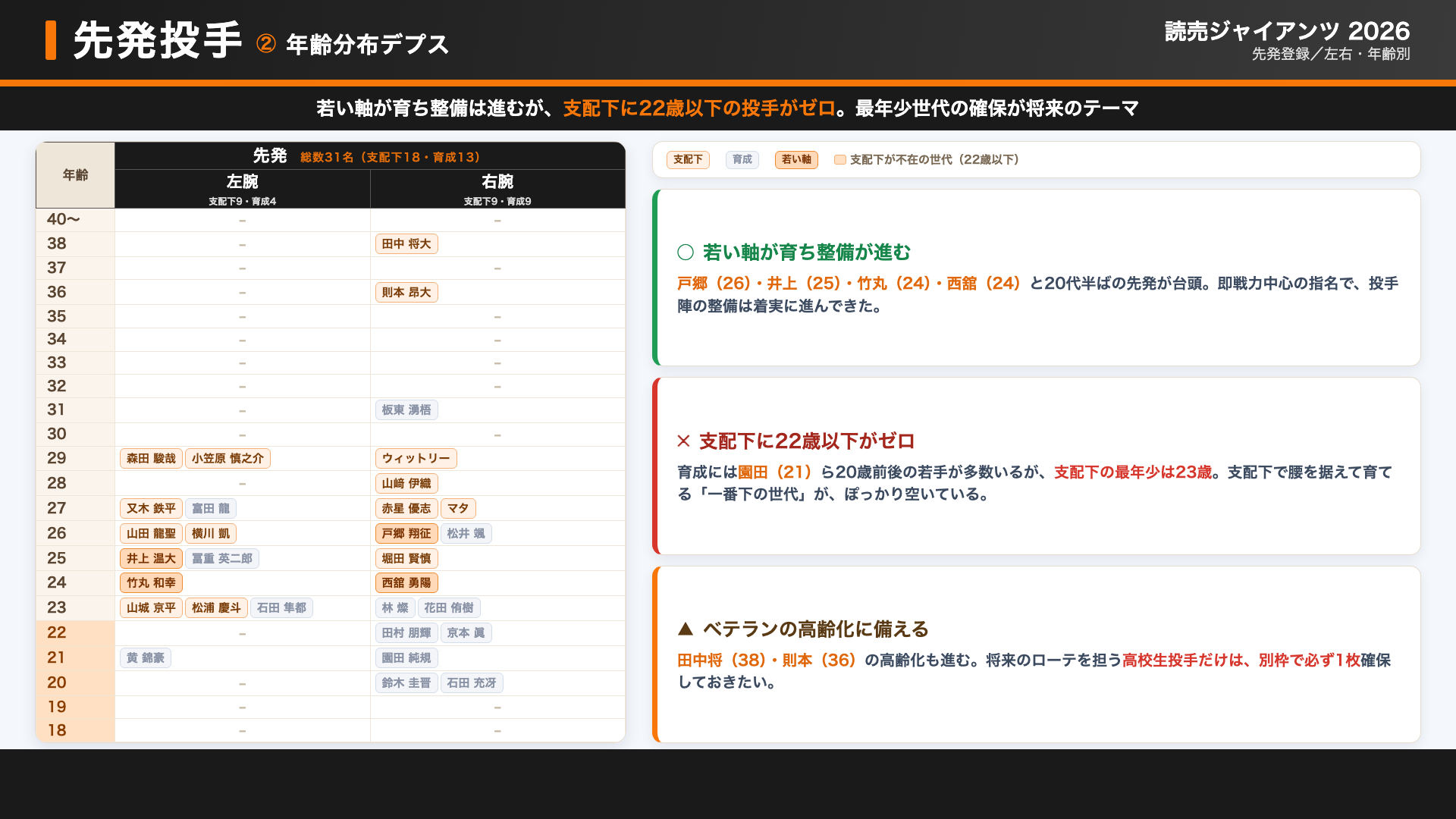The height and width of the screenshot is (819, 1456).
Task: Click the 赤星 優志 tag
Action: [406, 509]
